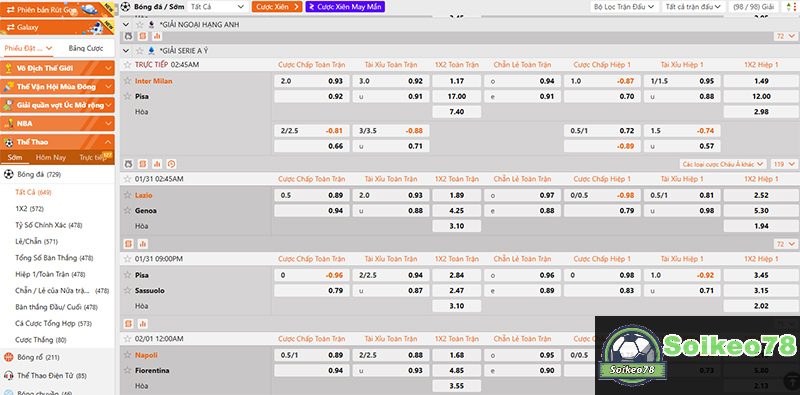This screenshot has height=395, width=800.
Task: Expand the Thế Vận Hội Mùa Đông sidebar section
Action: pos(57,87)
